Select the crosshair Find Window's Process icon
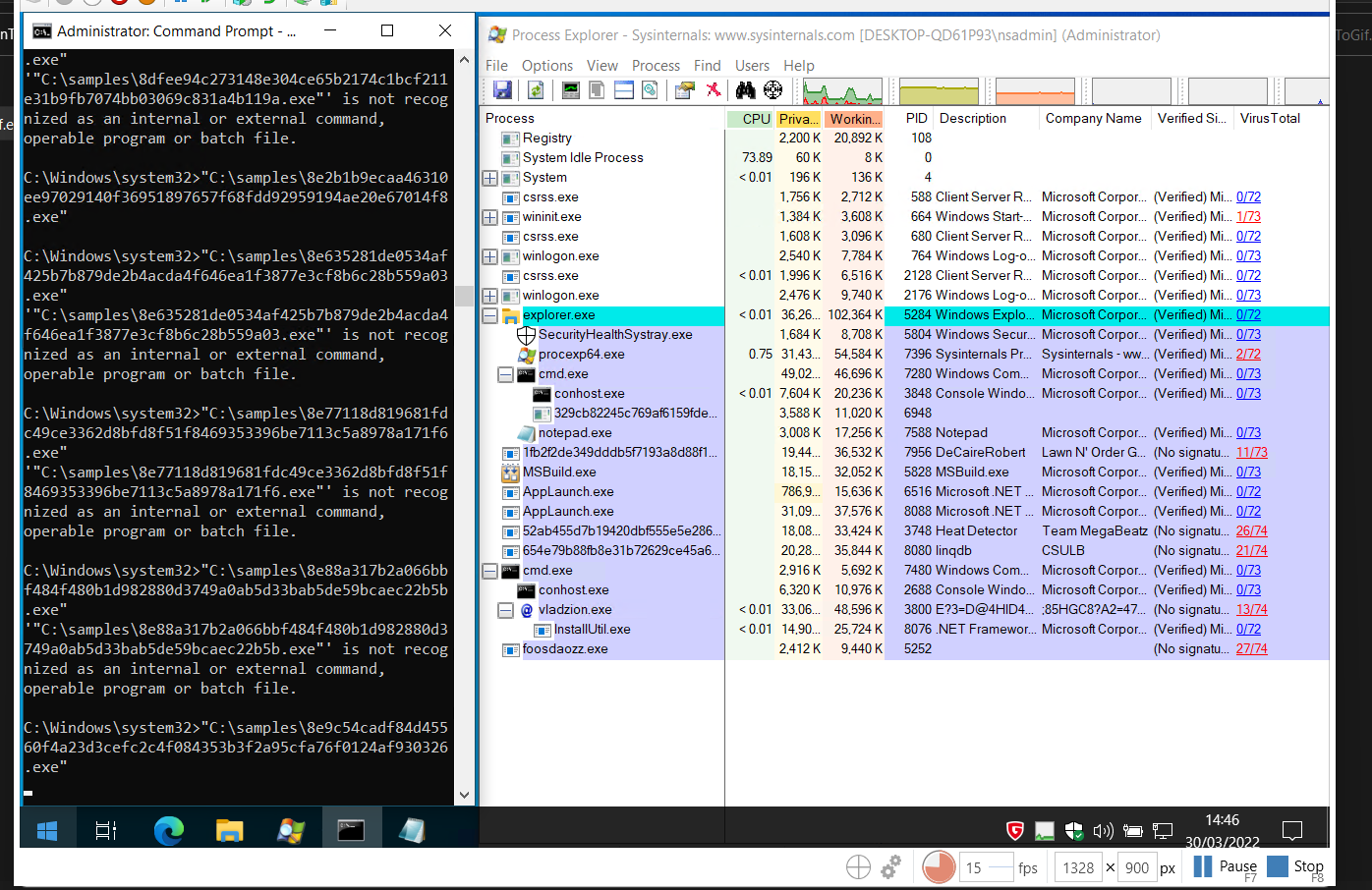Viewport: 1372px width, 890px height. (x=773, y=90)
